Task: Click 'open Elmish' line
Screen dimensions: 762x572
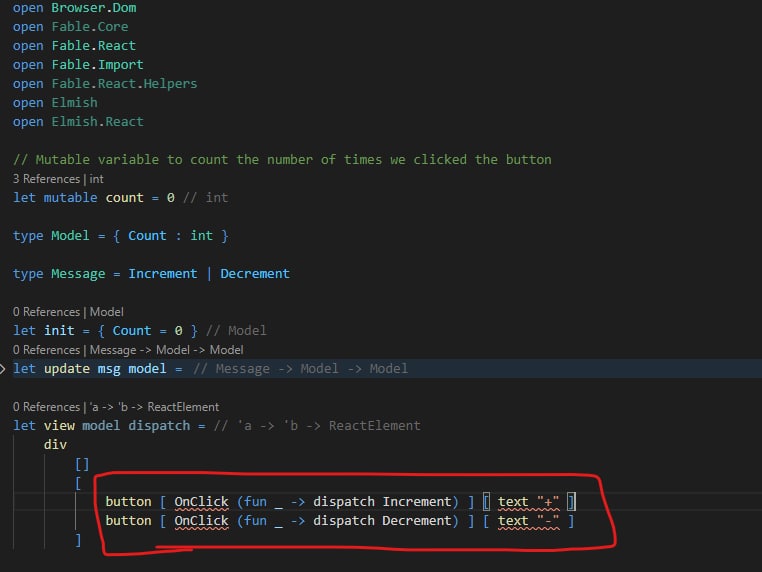Action: click(x=55, y=103)
